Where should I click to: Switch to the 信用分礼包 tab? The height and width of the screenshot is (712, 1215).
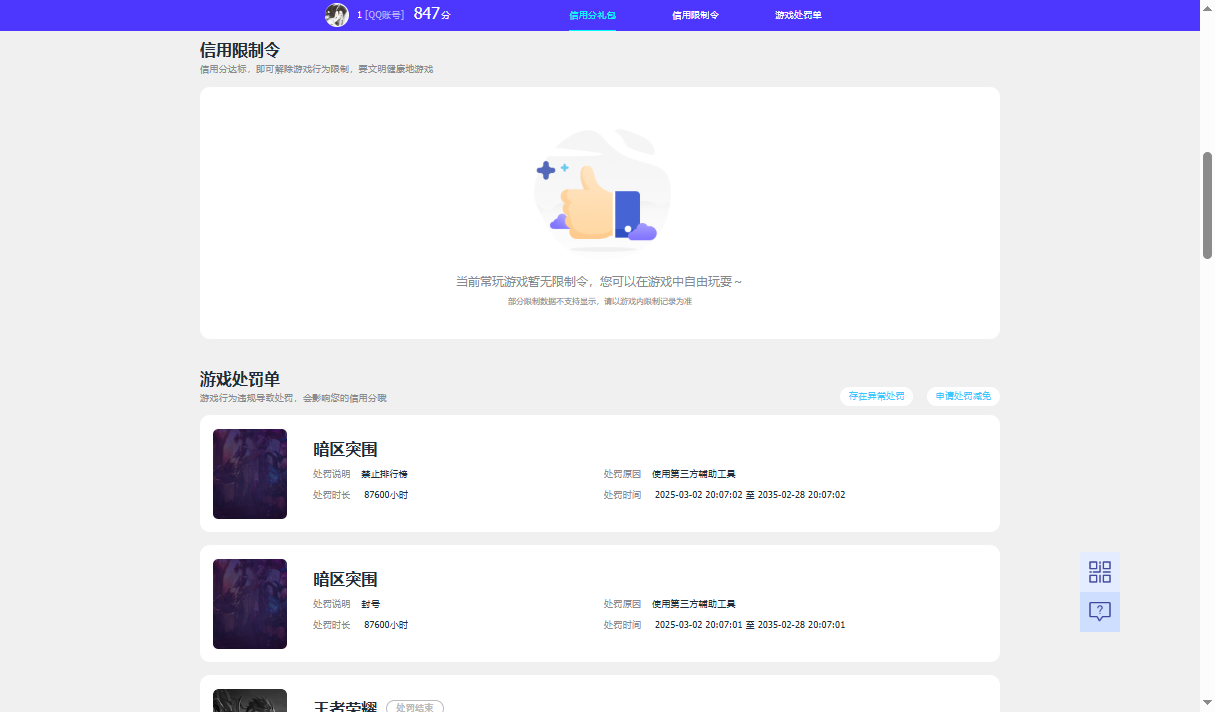pyautogui.click(x=592, y=15)
